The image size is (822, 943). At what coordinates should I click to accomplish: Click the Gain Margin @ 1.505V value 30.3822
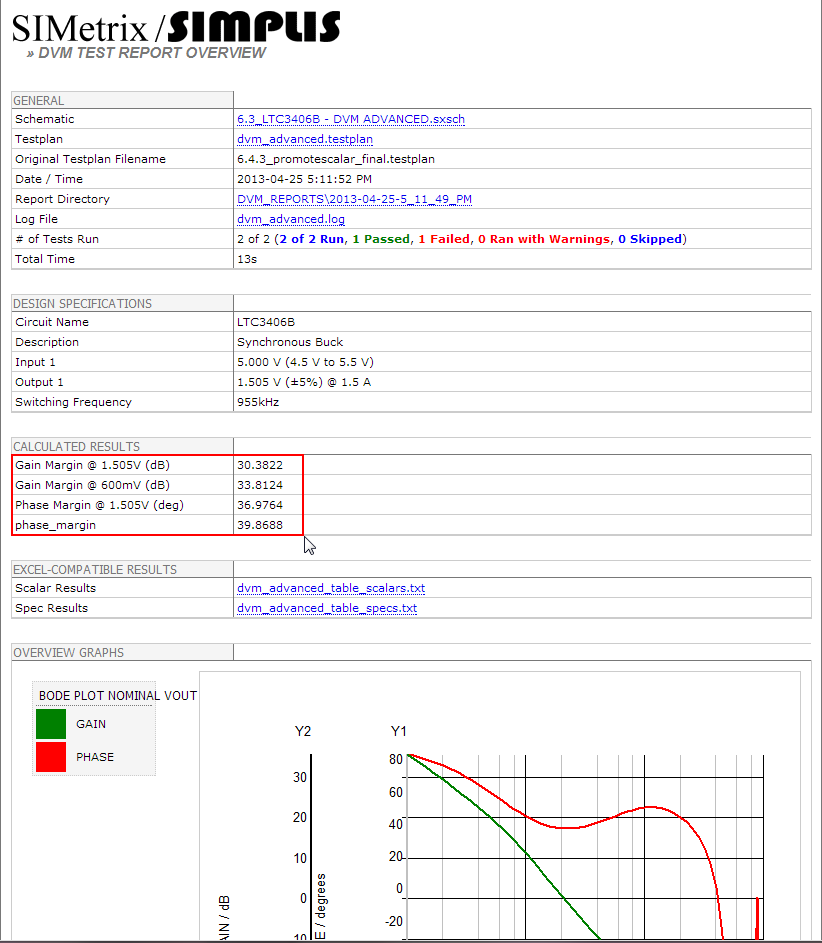(260, 465)
